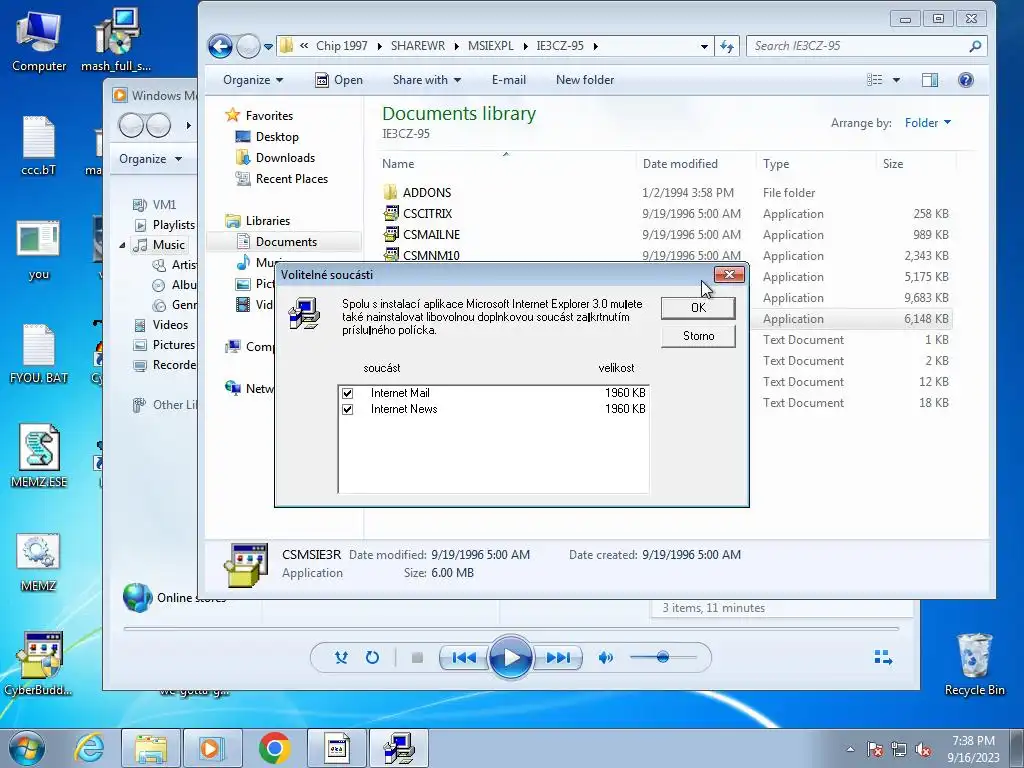This screenshot has height=768, width=1024.
Task: Click the refresh button by address bar
Action: coord(727,46)
